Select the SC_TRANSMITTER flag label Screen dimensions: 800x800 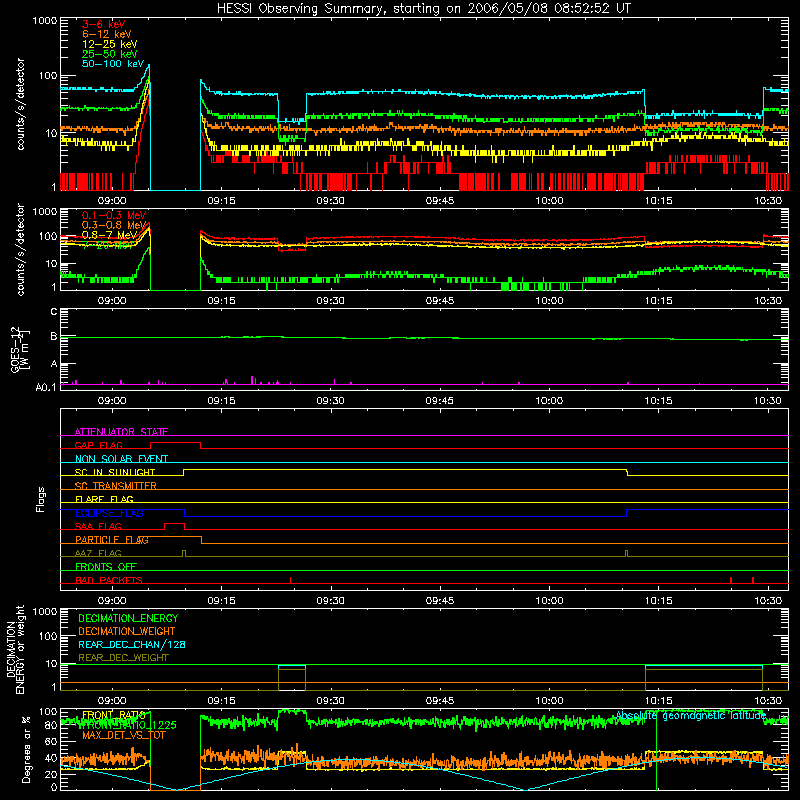pos(115,486)
